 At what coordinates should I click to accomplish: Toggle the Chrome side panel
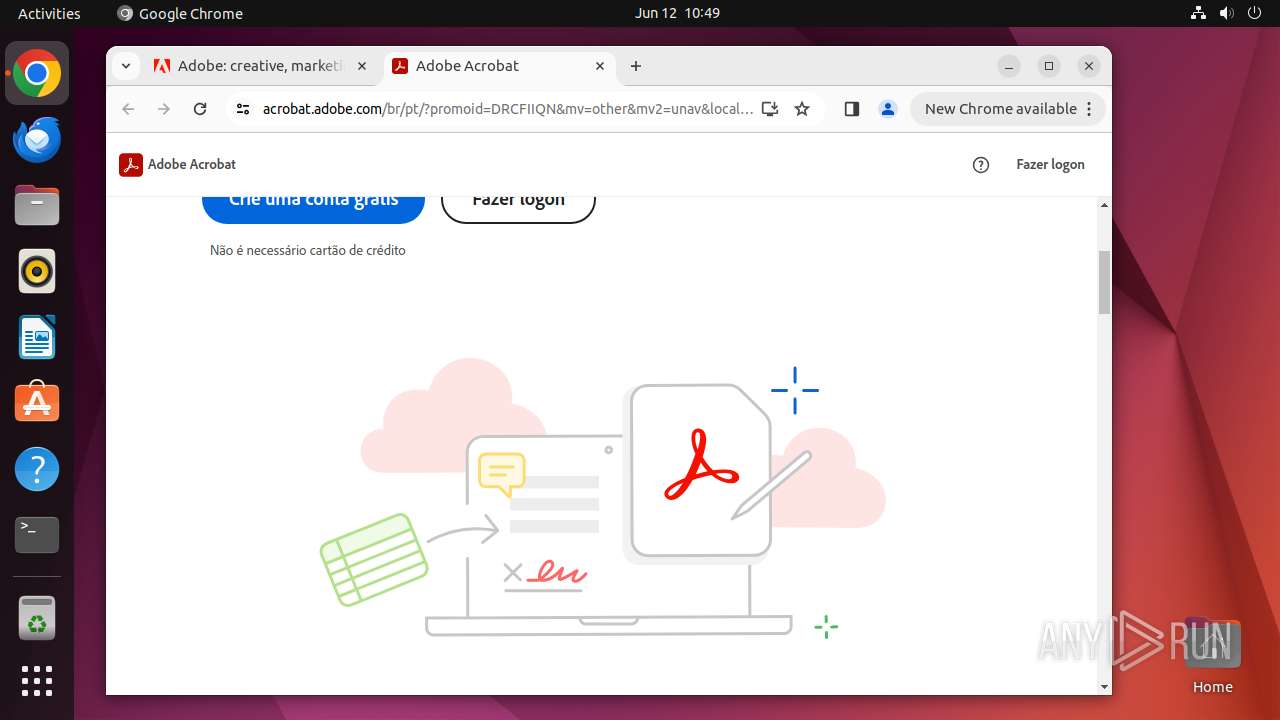pos(852,109)
